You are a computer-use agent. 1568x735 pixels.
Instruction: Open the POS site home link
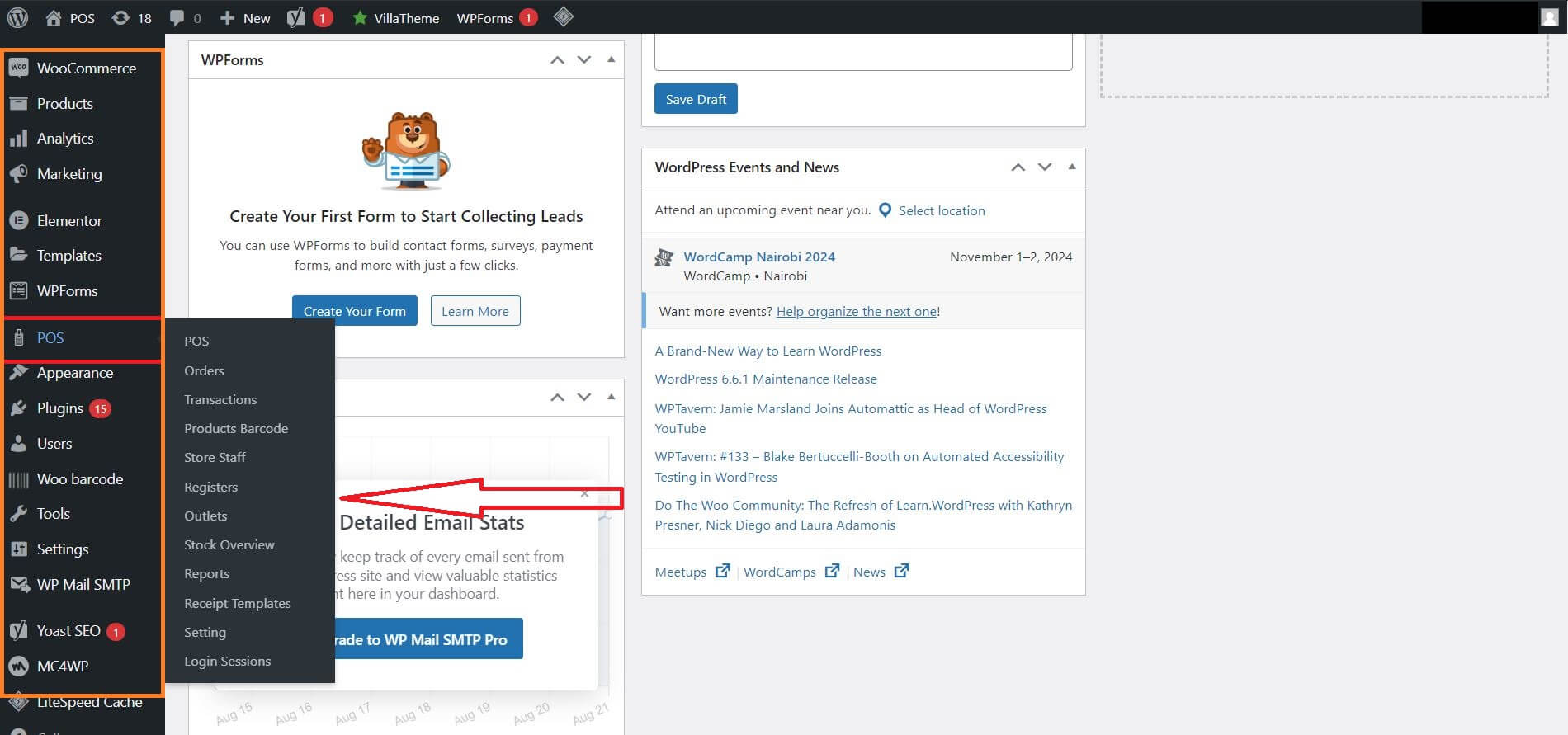pos(70,17)
